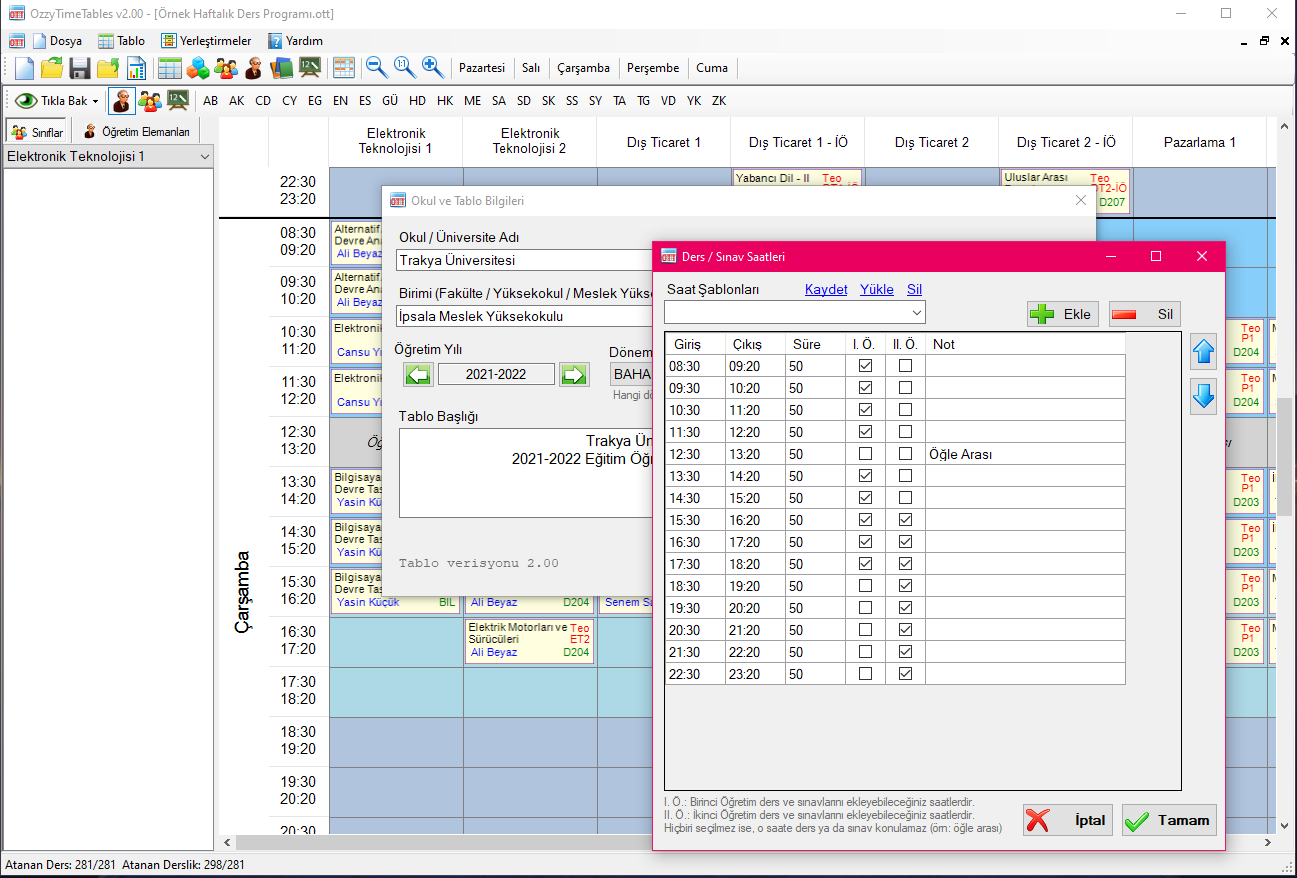Click the blue up arrow in Ders/Sınav Saatleri
1297x878 pixels.
[1203, 352]
